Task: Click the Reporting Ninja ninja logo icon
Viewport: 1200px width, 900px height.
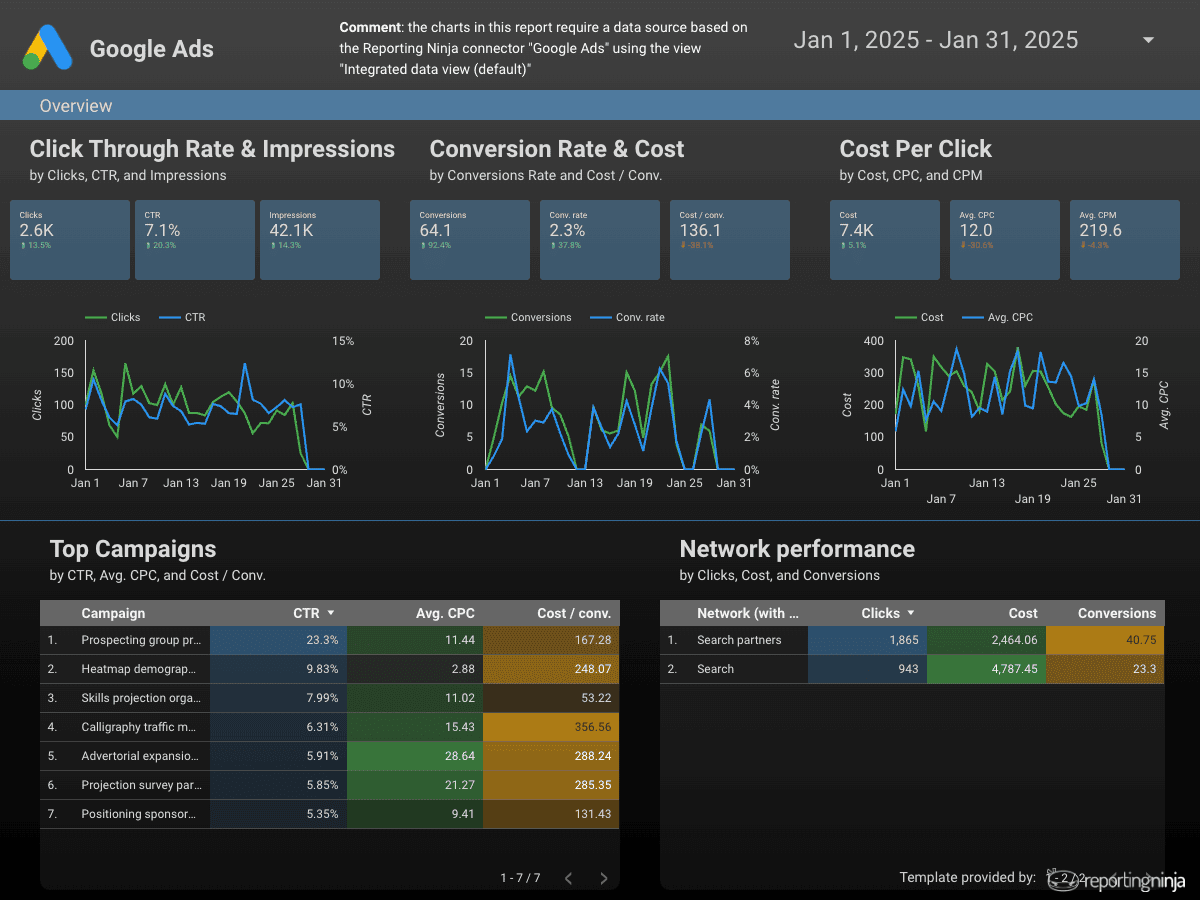Action: click(1063, 882)
